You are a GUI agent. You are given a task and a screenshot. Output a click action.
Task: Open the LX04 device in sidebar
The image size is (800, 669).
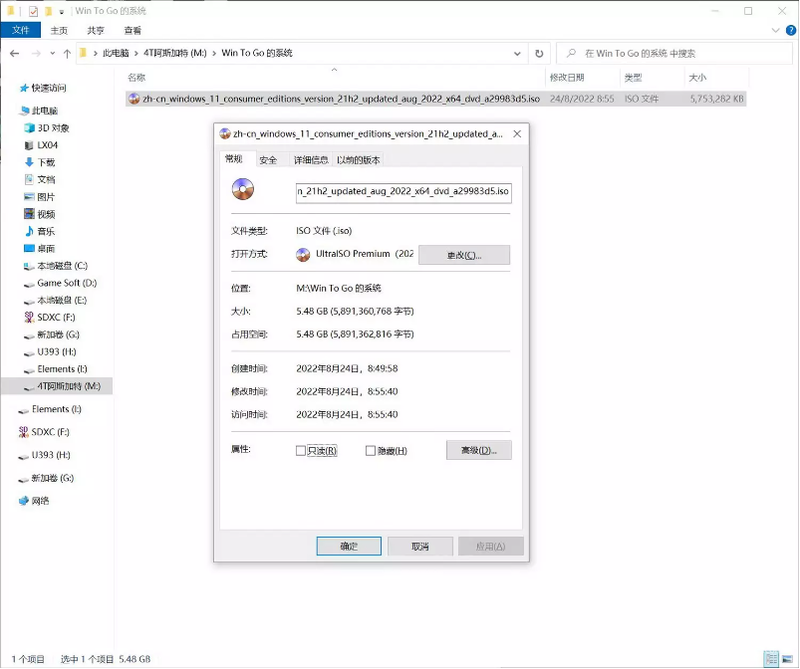coord(41,145)
